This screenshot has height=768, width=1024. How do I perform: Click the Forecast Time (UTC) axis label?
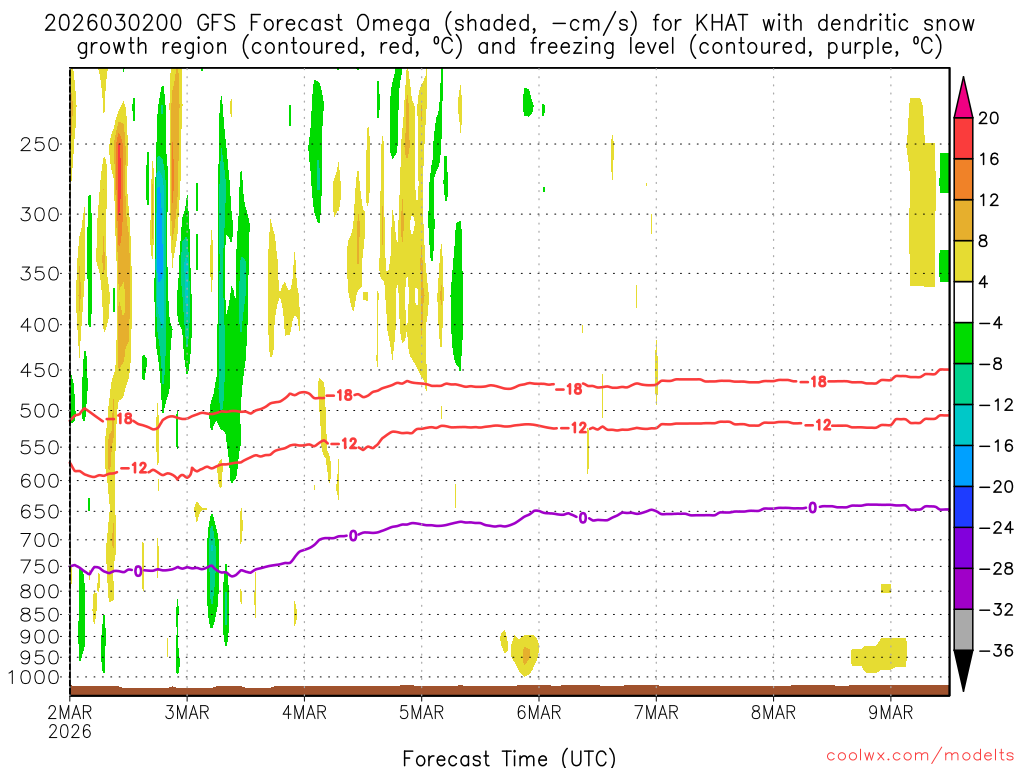509,758
